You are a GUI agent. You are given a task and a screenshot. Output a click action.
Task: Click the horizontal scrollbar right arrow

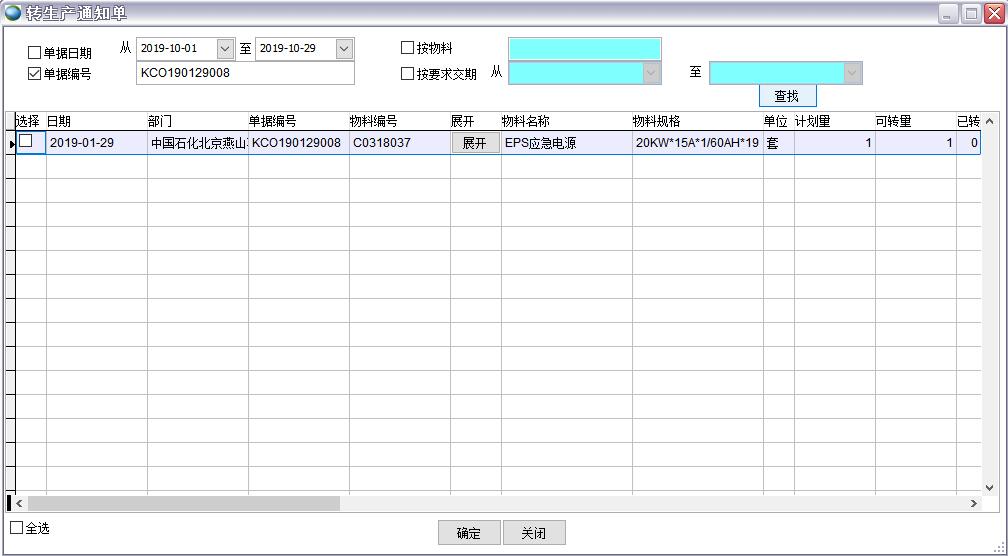pyautogui.click(x=974, y=504)
